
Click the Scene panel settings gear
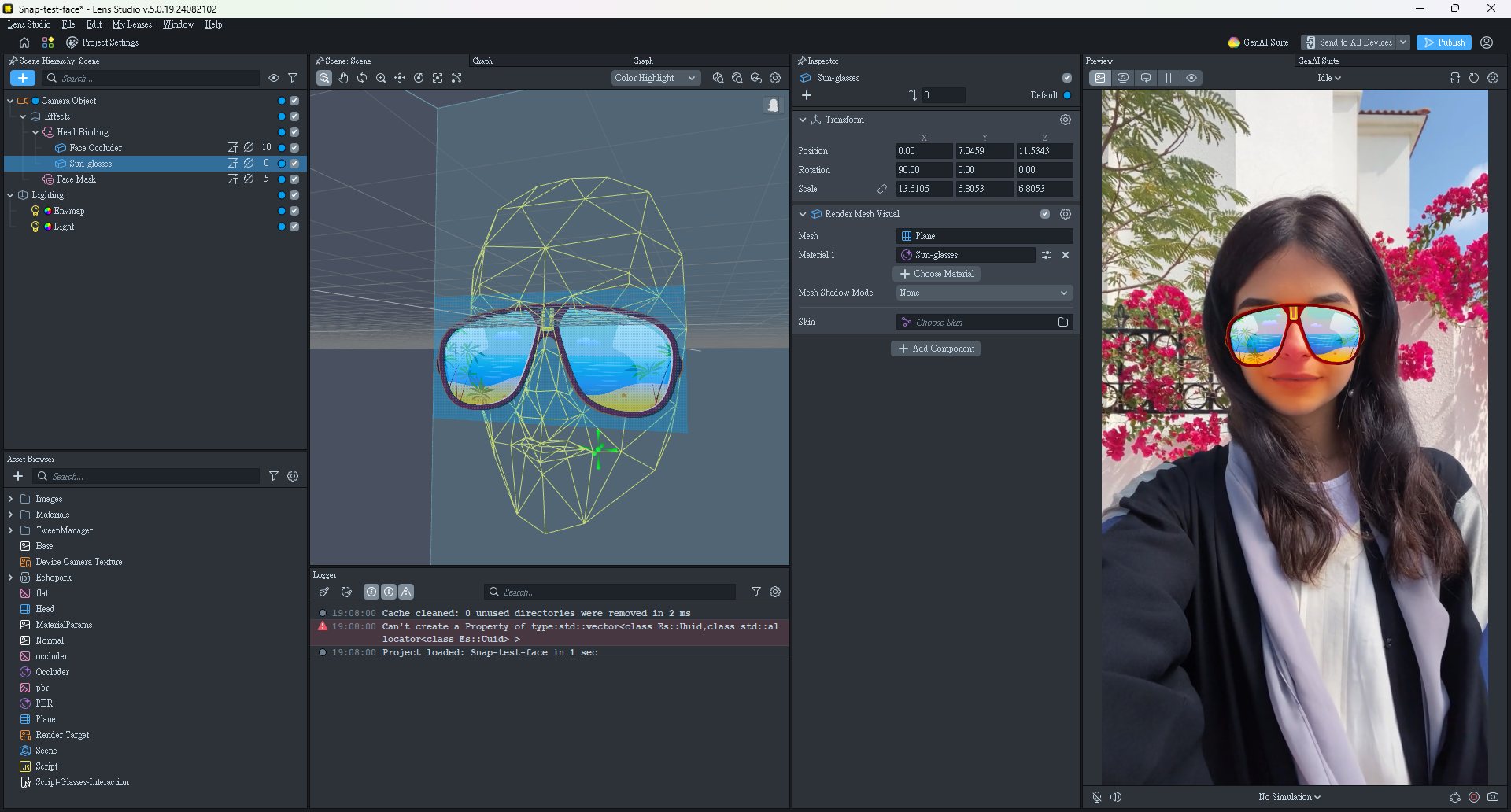coord(775,78)
